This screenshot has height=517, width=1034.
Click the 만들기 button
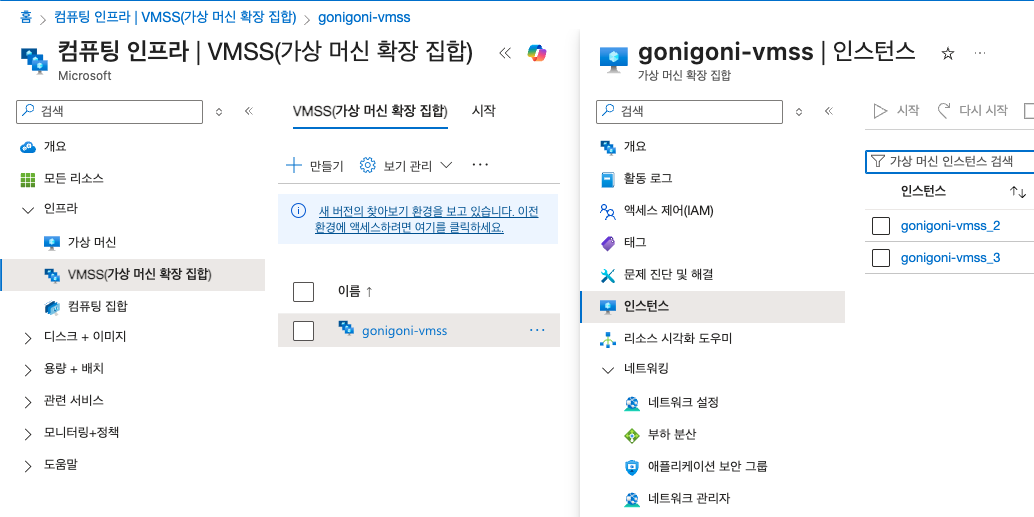click(x=315, y=166)
